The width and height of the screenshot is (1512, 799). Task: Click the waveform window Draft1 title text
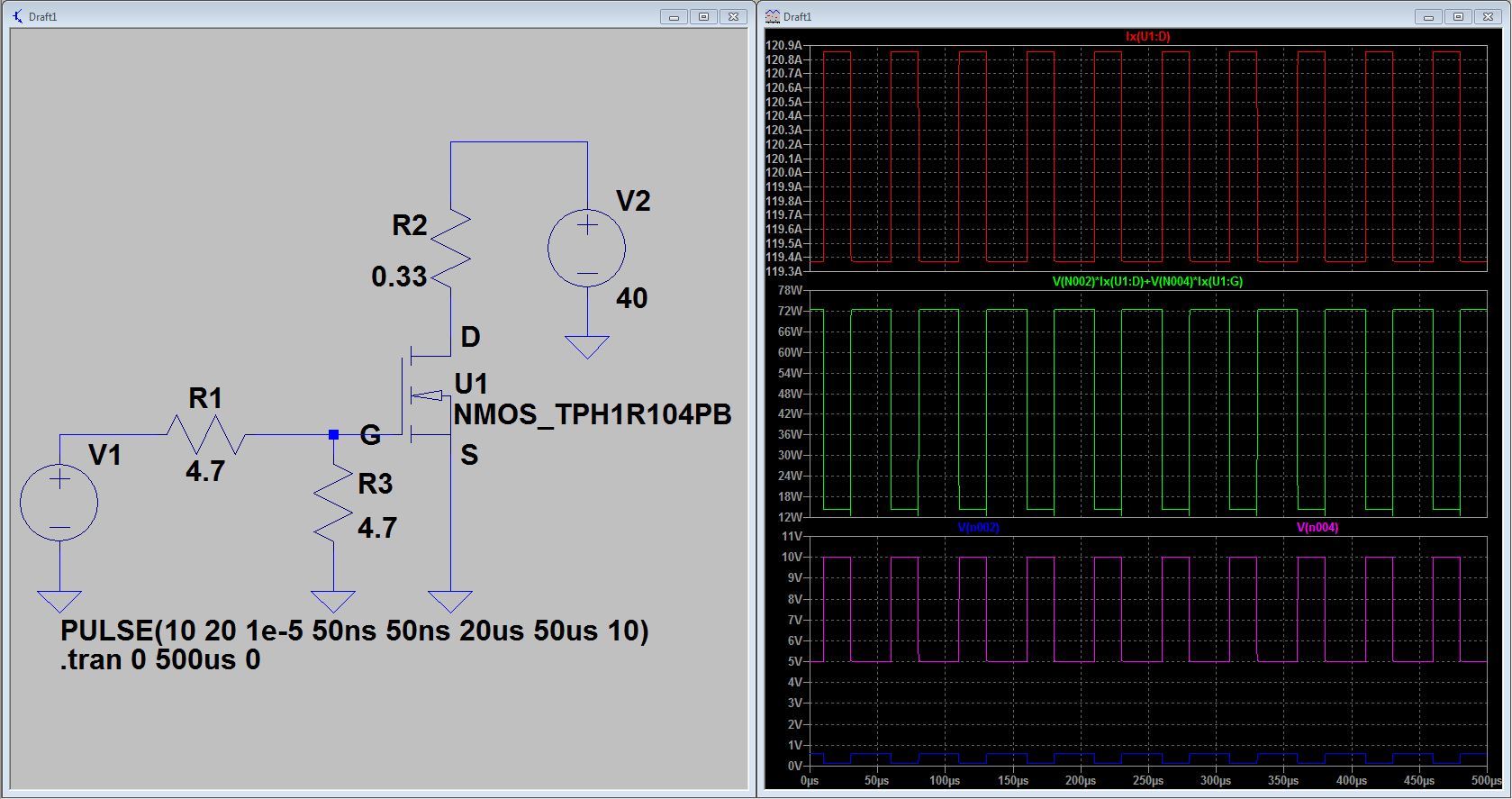click(798, 17)
